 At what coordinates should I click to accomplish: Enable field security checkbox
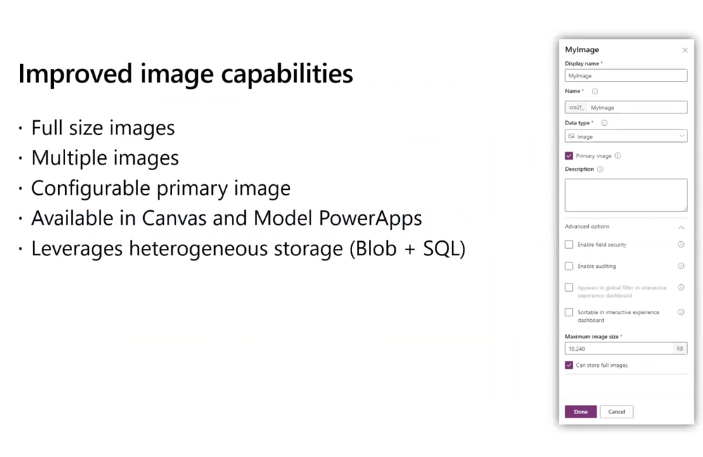point(570,244)
